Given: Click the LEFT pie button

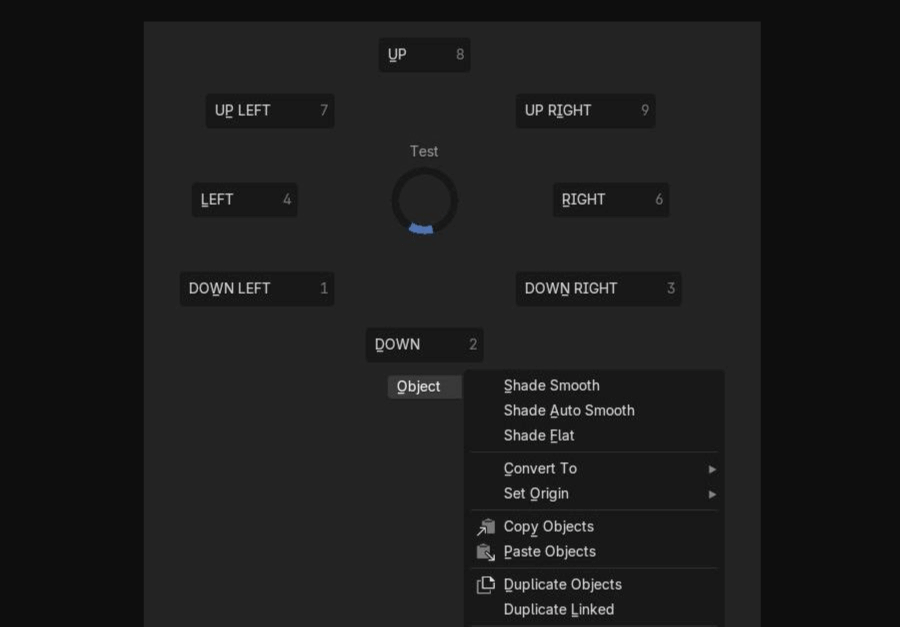Looking at the screenshot, I should click(x=245, y=199).
